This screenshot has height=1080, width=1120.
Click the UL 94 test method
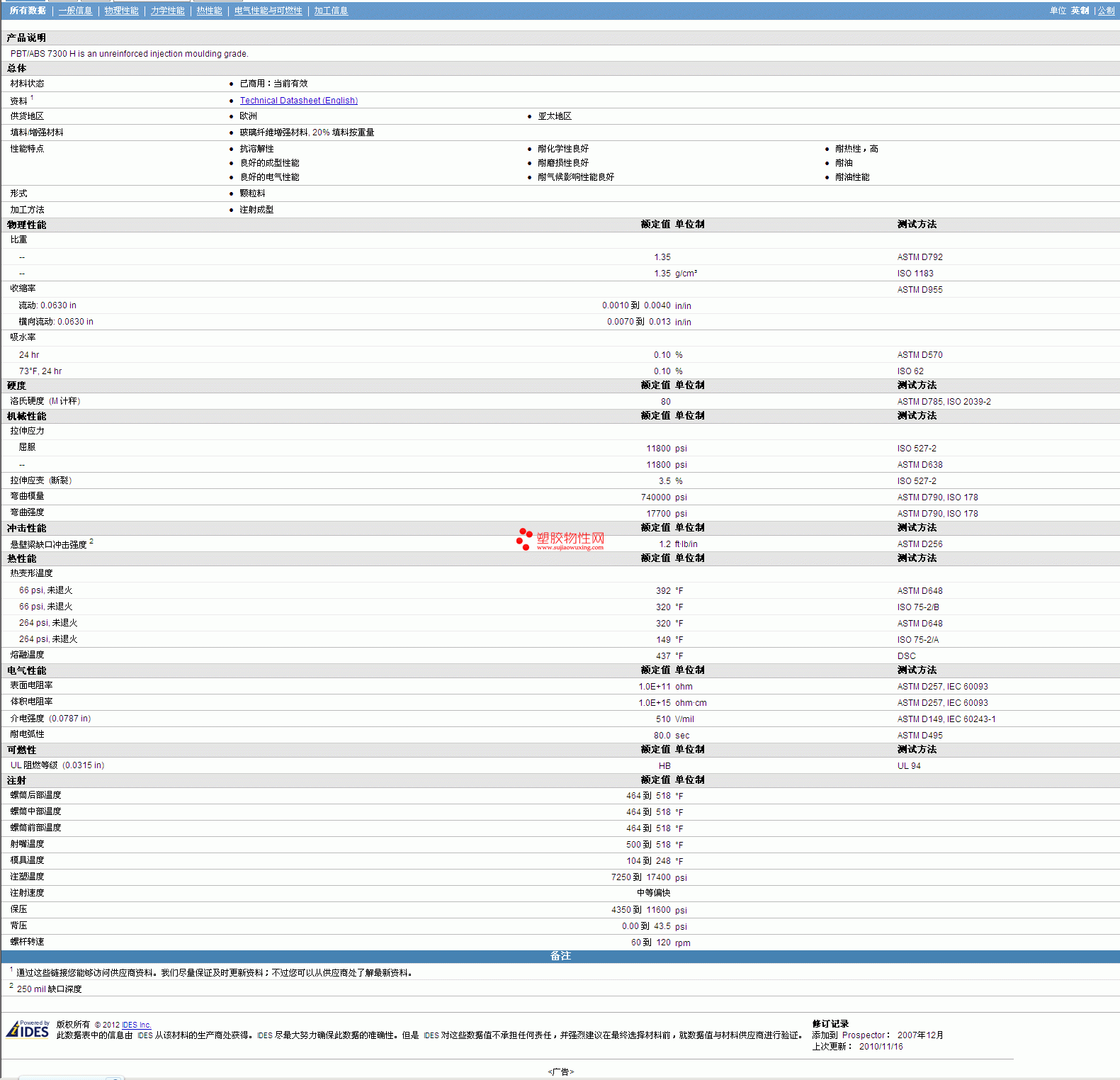(910, 766)
